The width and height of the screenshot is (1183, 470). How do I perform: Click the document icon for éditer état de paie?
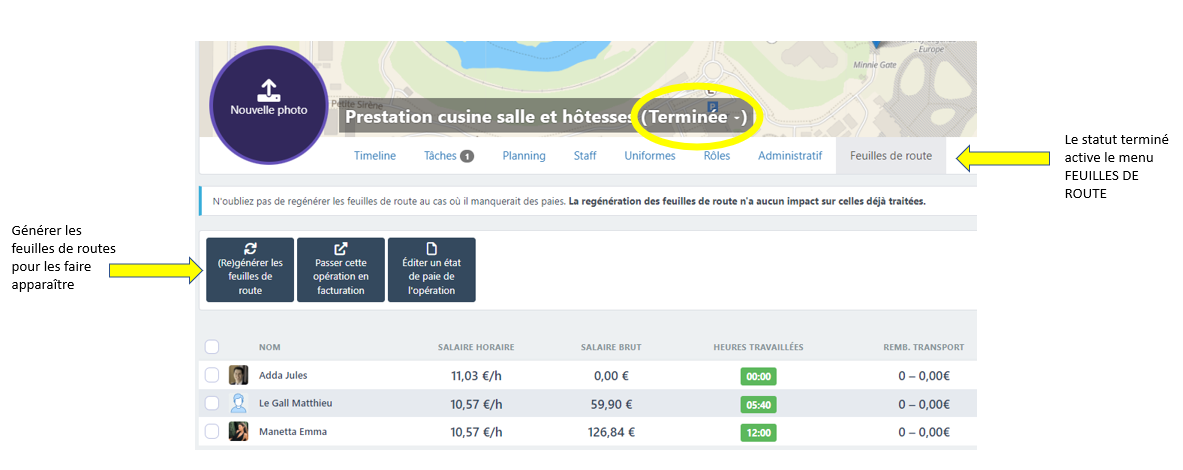click(x=432, y=249)
